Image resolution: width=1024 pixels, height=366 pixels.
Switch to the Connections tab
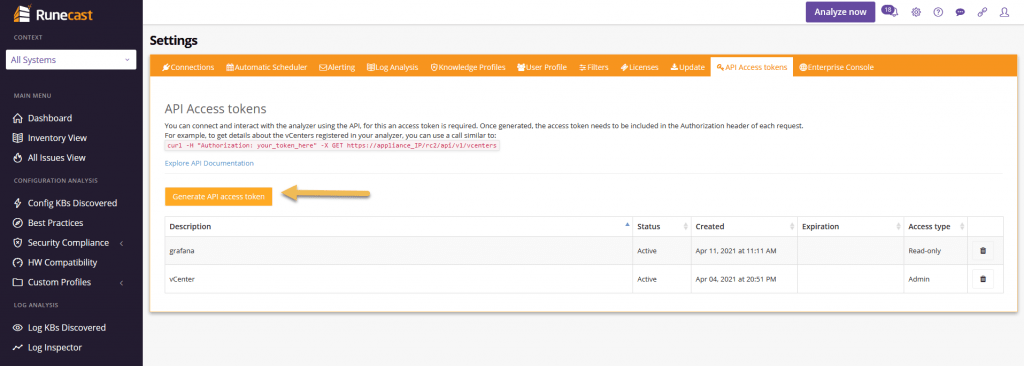(x=188, y=67)
